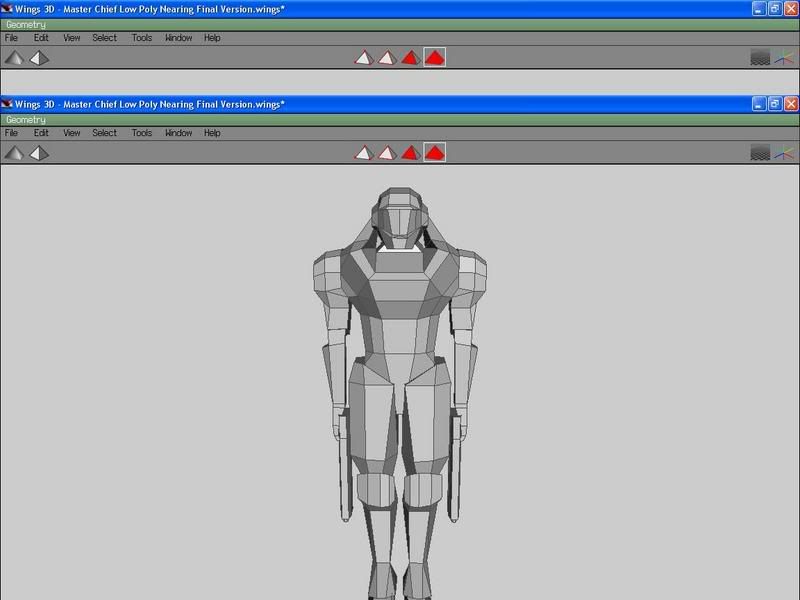The width and height of the screenshot is (800, 600).
Task: Open Help menu in front window
Action: (212, 133)
